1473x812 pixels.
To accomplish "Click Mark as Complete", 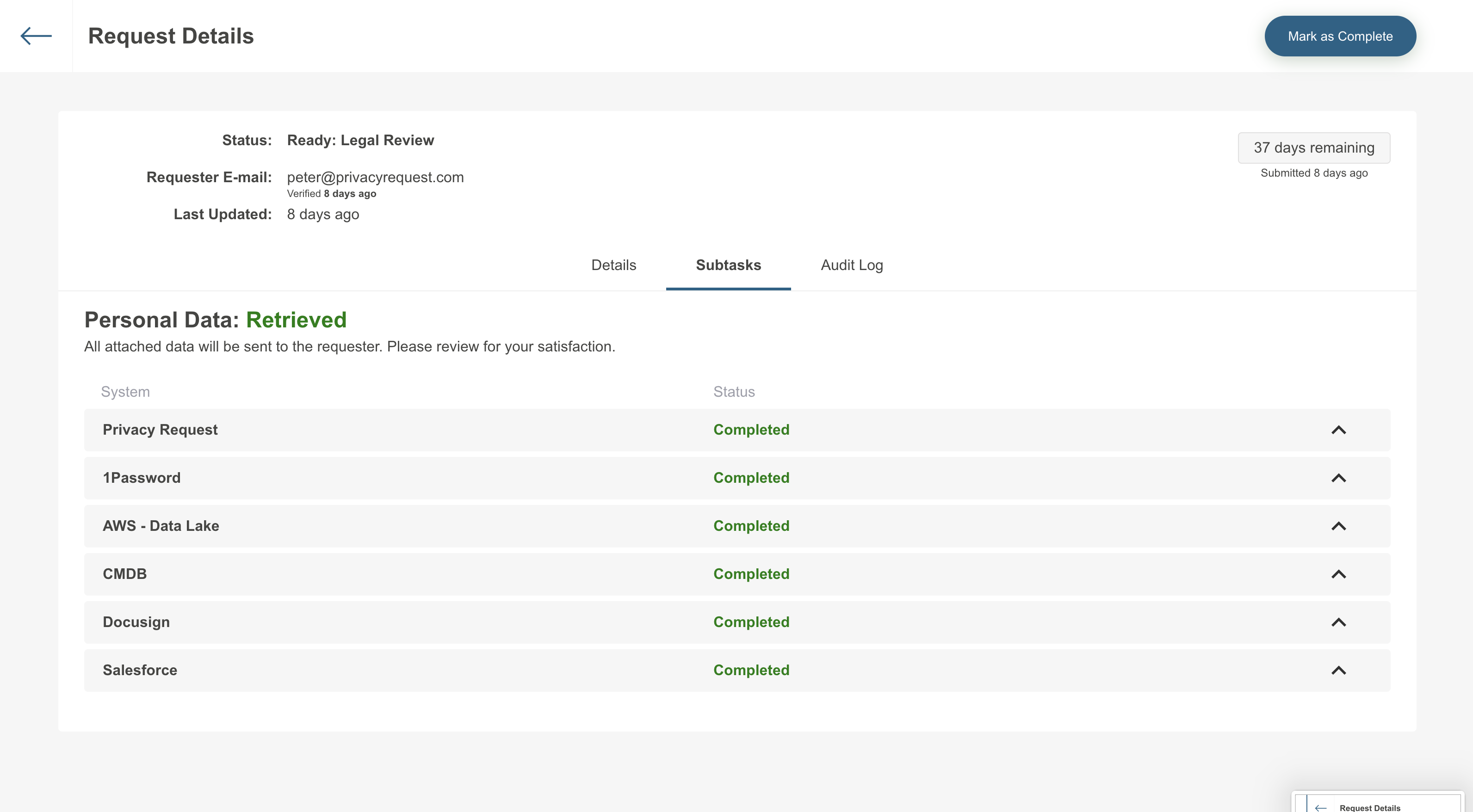I will coord(1340,36).
